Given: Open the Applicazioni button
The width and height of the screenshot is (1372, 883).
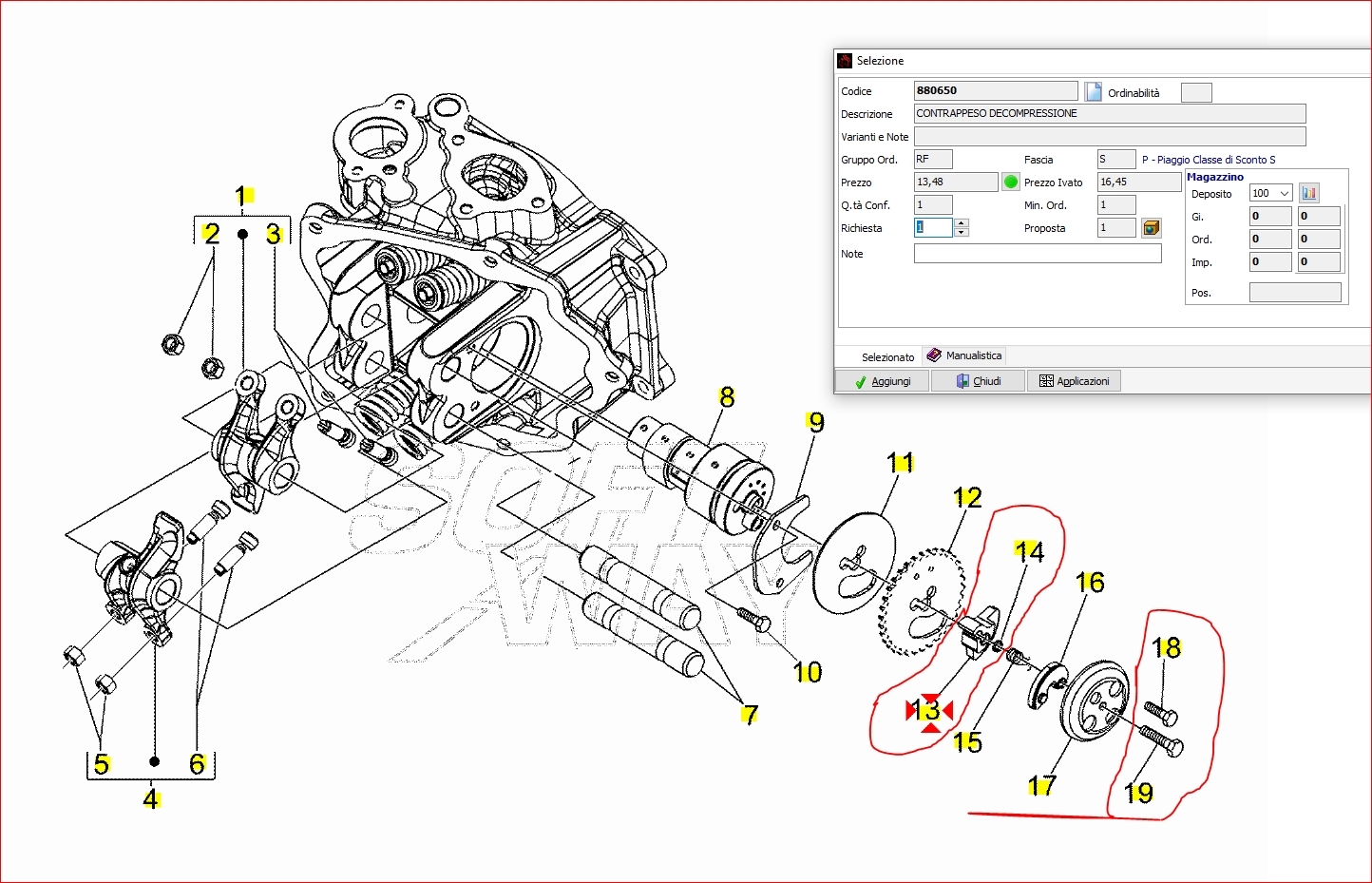Looking at the screenshot, I should coord(1074,381).
